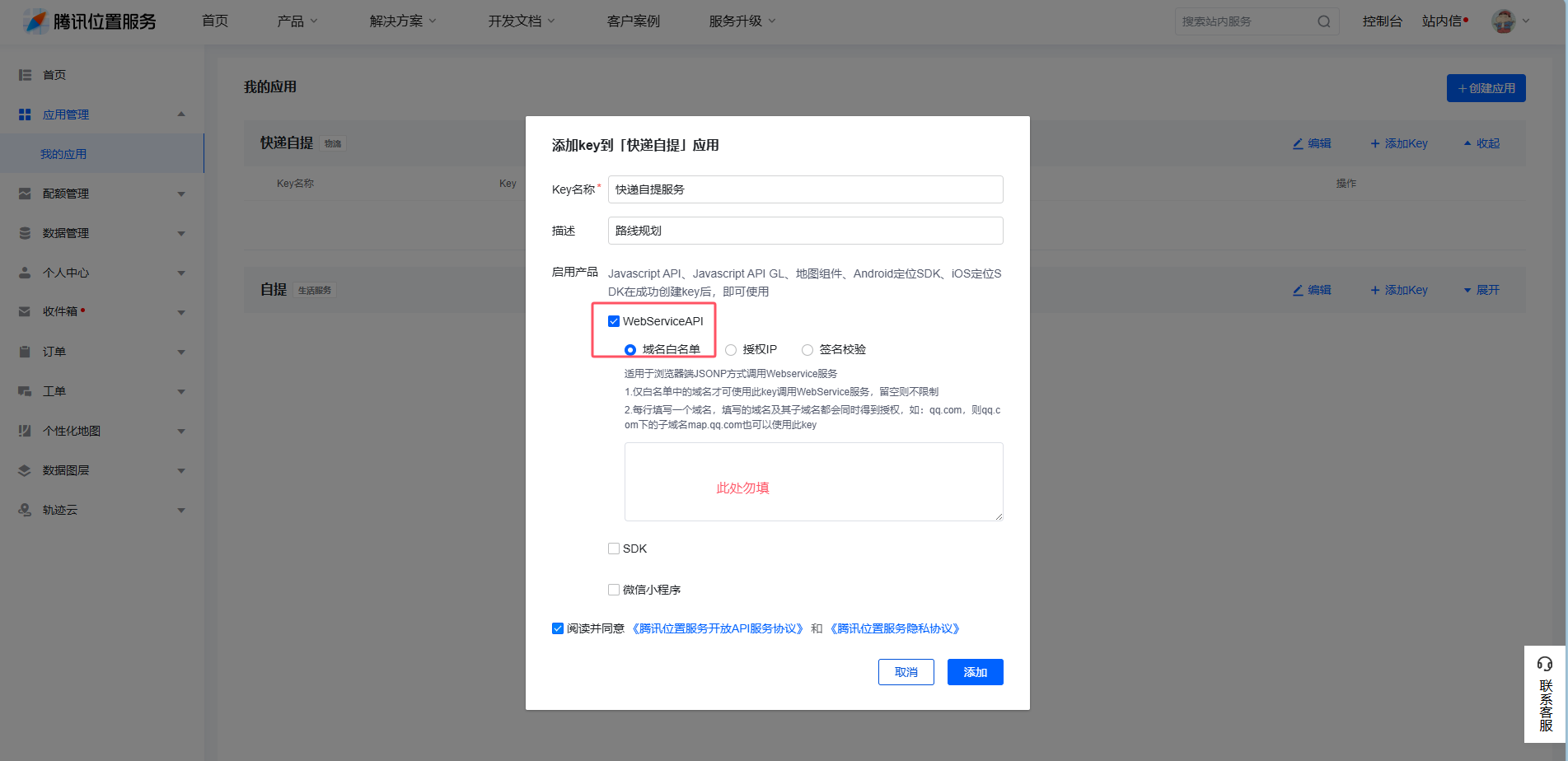Click the search magnifier icon

point(1323,21)
